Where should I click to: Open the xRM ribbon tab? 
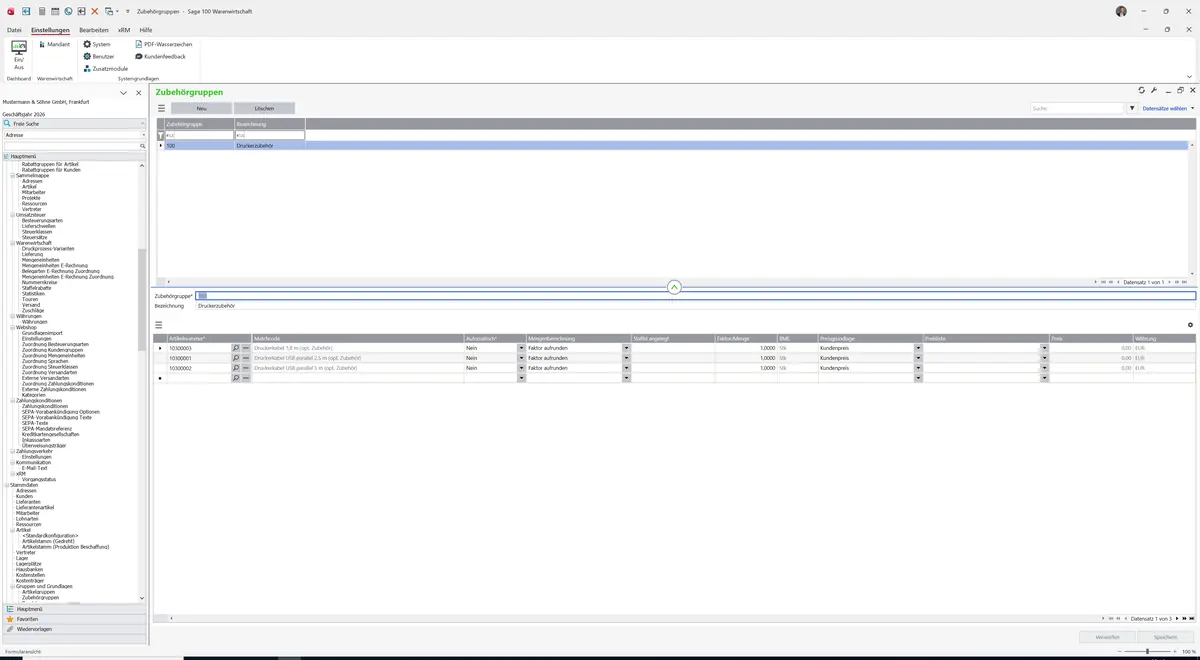pyautogui.click(x=124, y=30)
